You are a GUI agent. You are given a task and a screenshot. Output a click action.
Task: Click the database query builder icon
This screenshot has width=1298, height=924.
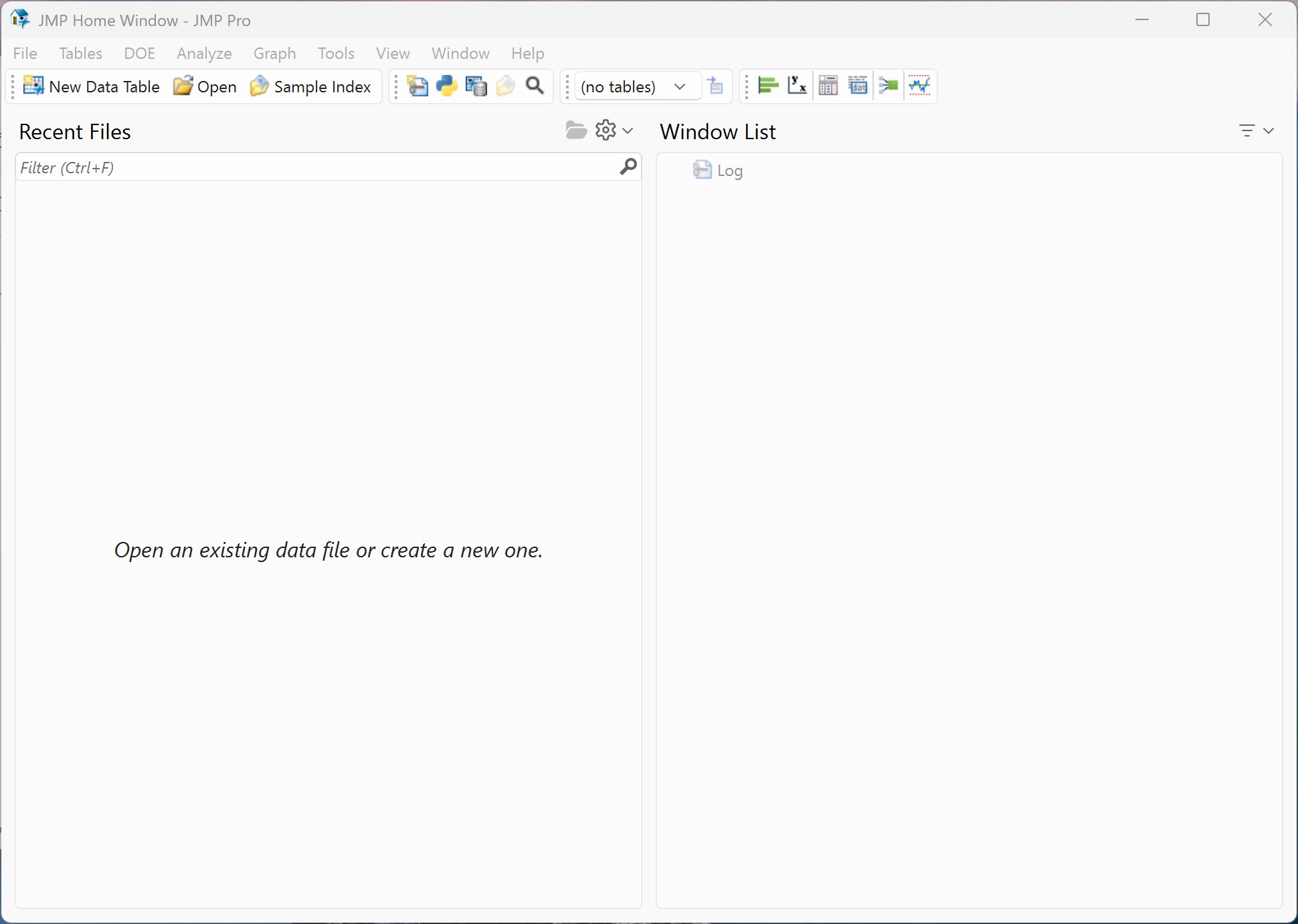pos(476,86)
